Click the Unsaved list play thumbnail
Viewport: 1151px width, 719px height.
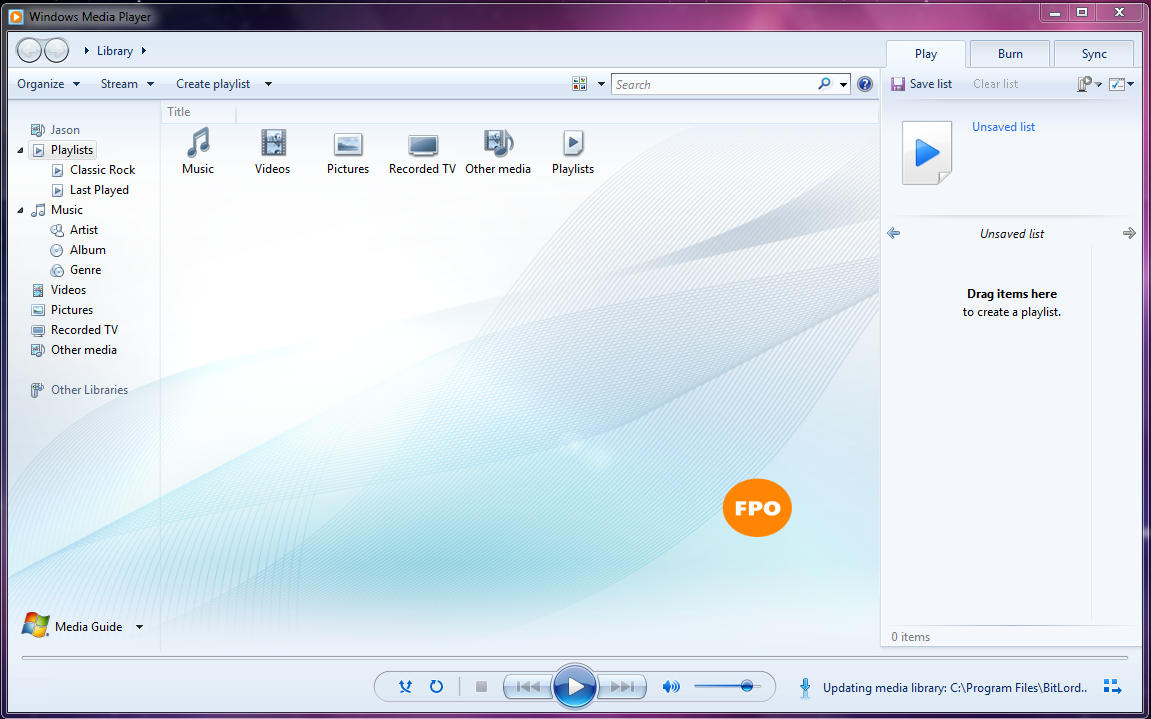(927, 153)
